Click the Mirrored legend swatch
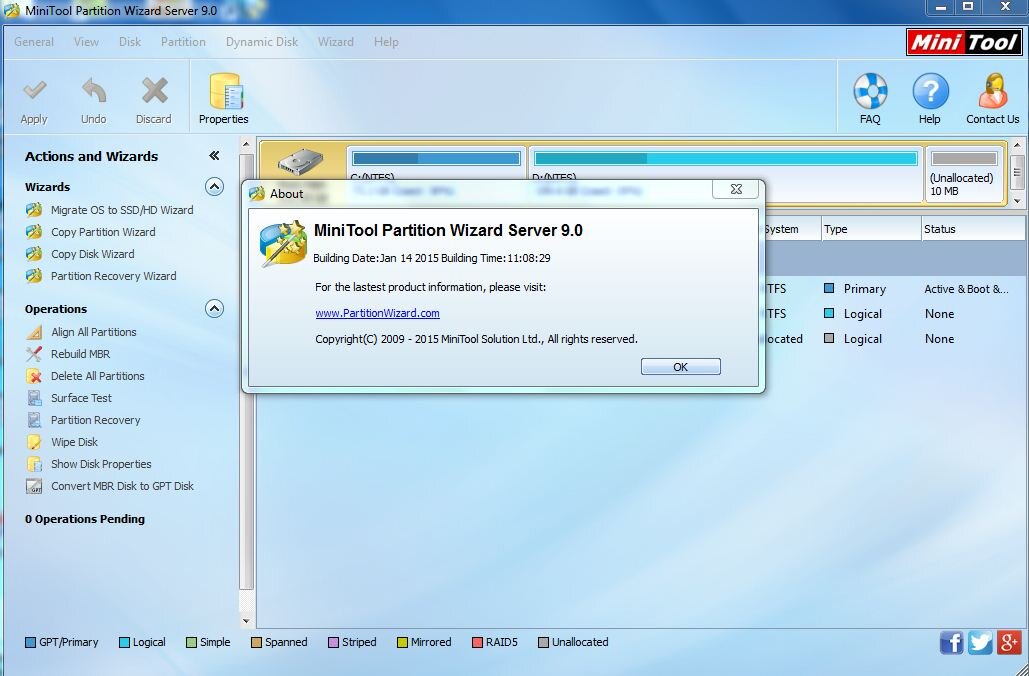 pos(402,643)
